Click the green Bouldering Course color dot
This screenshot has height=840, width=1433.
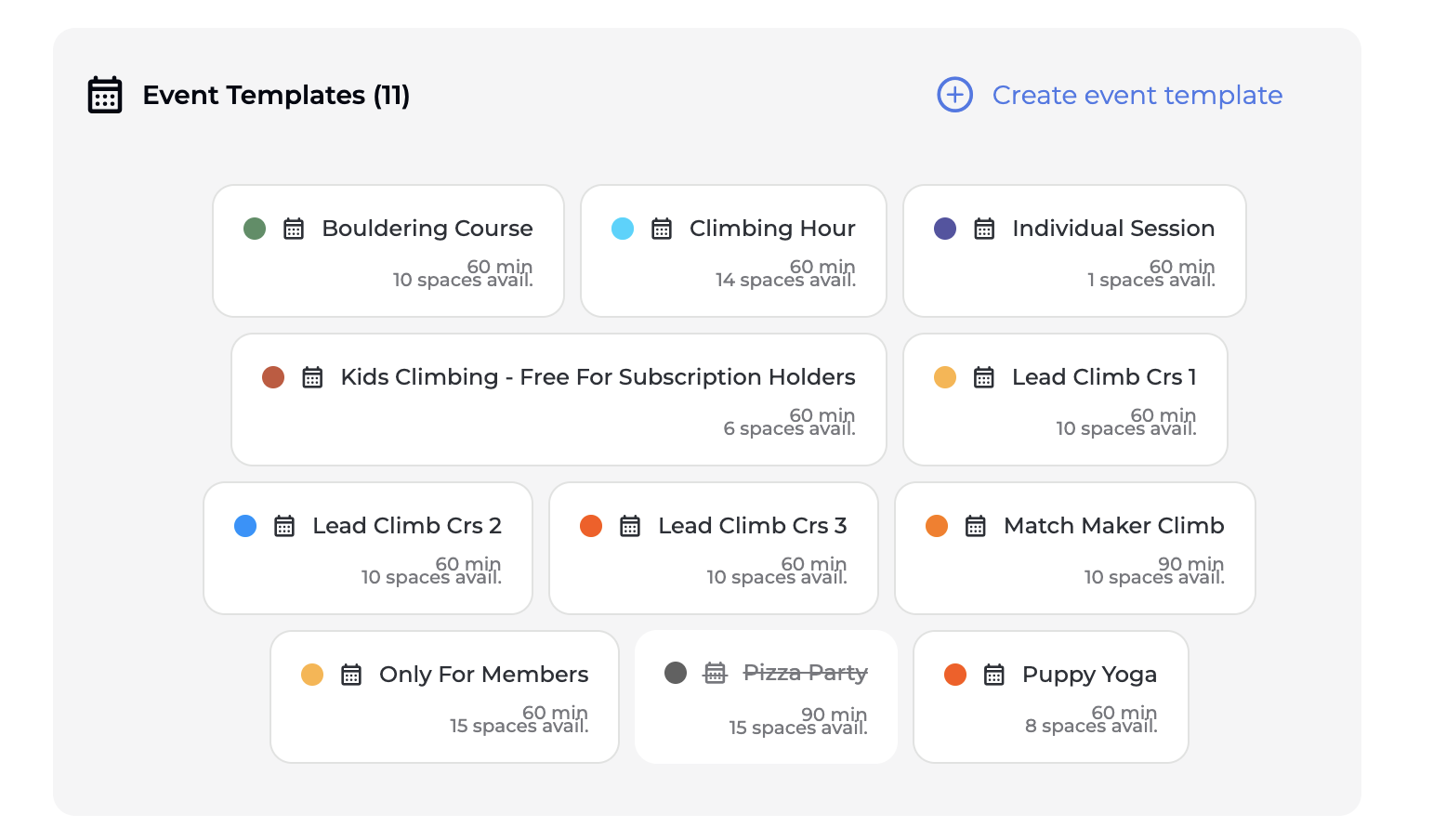coord(255,229)
